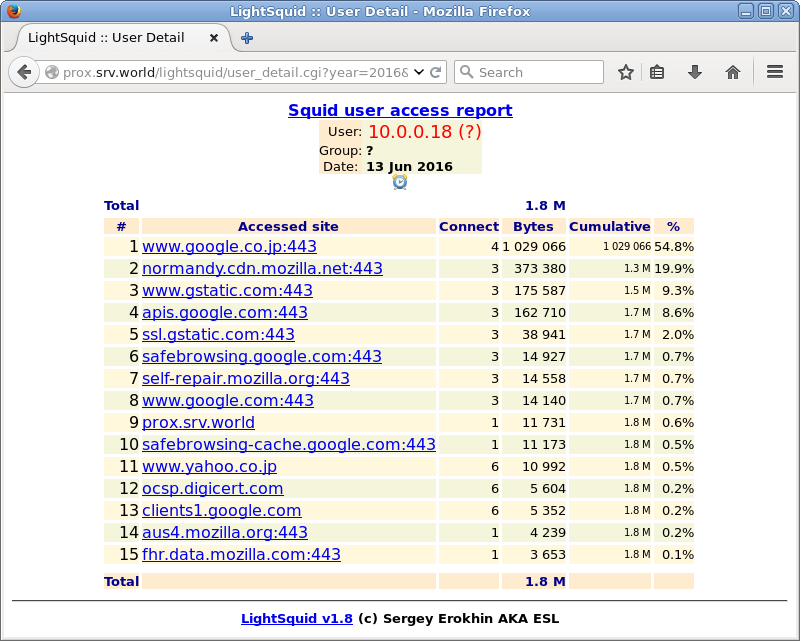The image size is (800, 641).
Task: Click the bottom Total 1.8 M value
Action: tap(545, 581)
